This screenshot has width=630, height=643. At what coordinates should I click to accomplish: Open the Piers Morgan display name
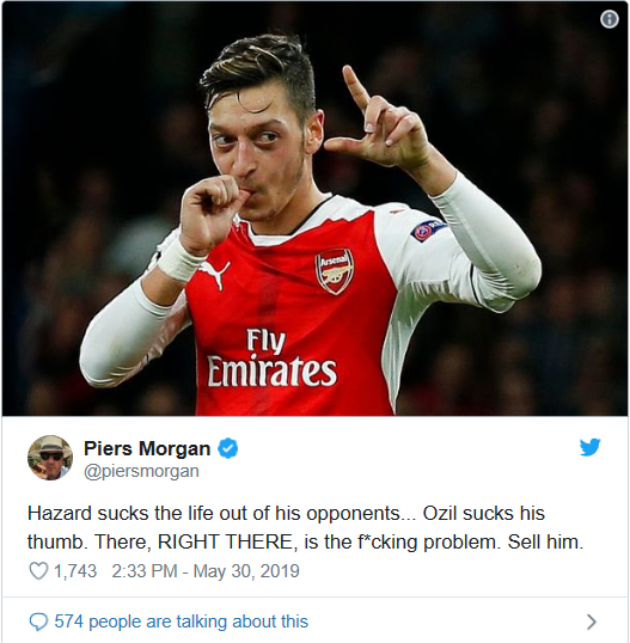[146, 449]
